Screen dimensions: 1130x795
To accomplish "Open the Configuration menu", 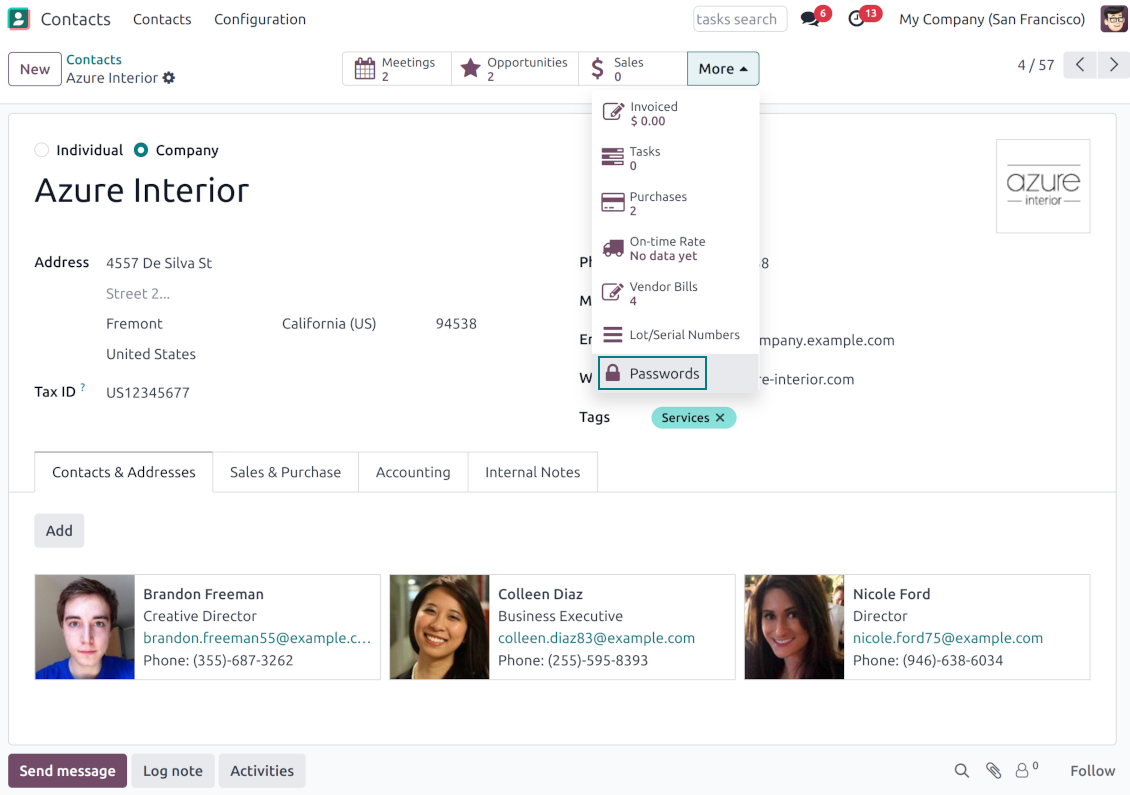I will [260, 19].
